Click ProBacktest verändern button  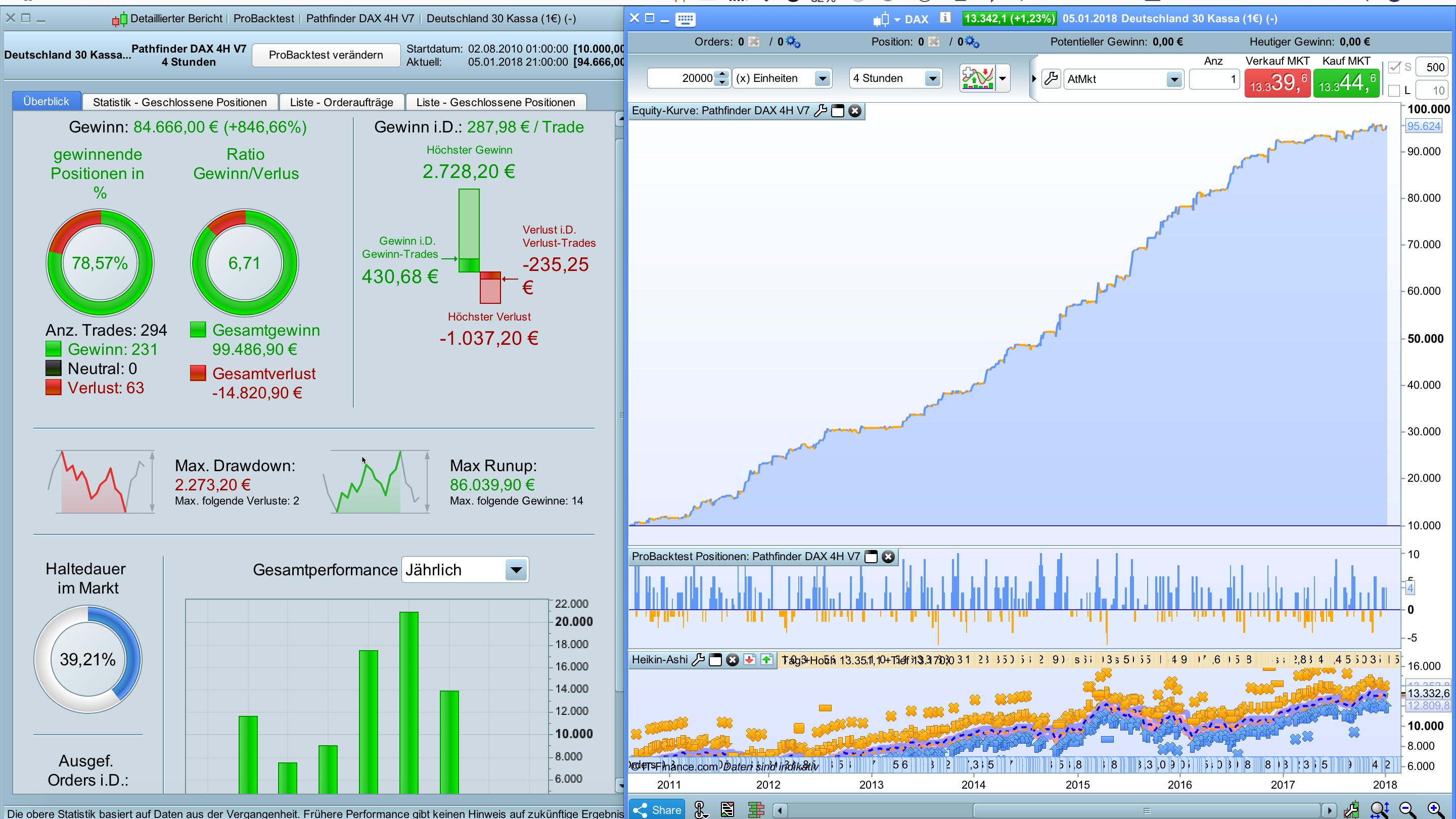(326, 55)
